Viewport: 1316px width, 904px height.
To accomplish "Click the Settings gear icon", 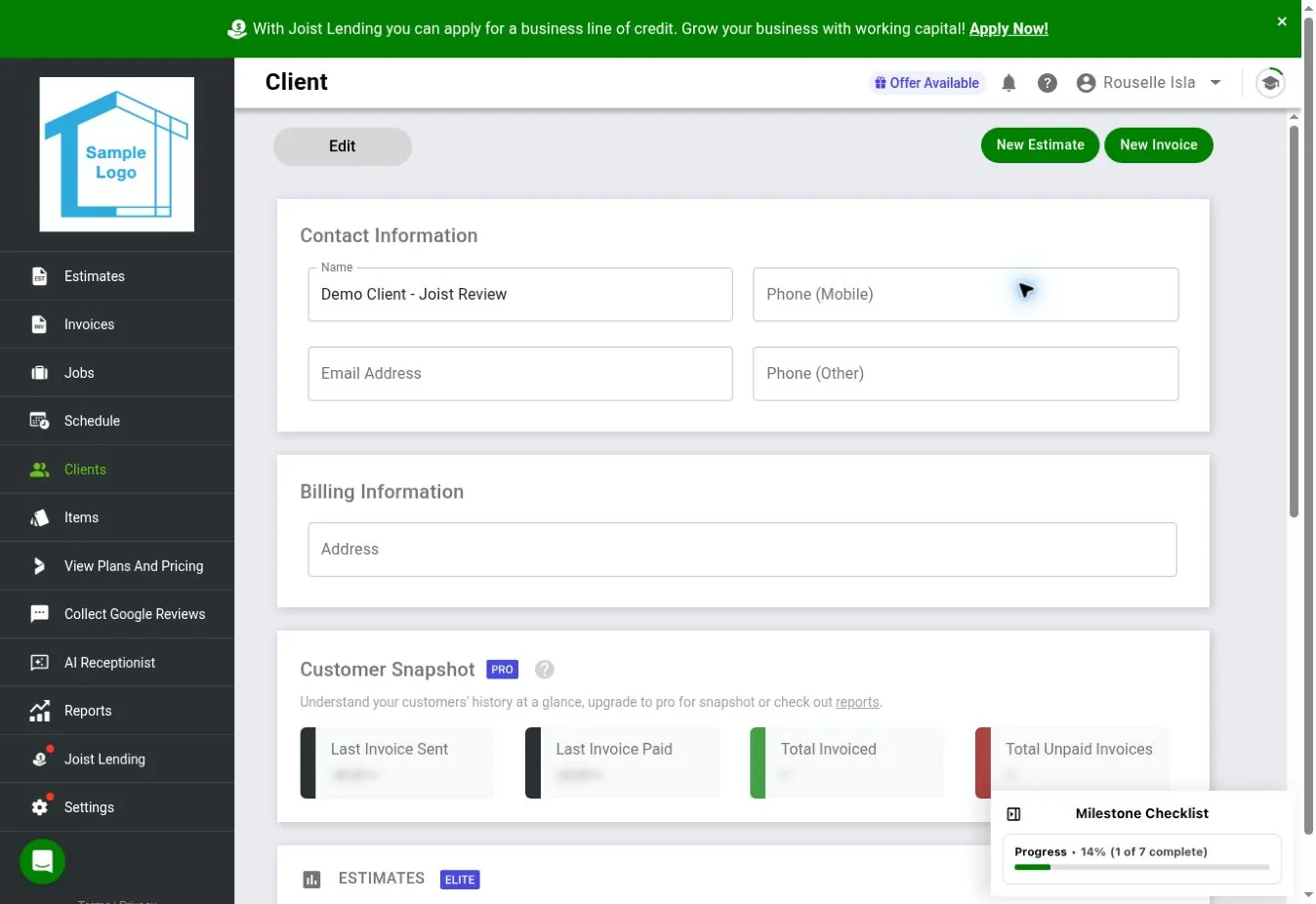I will click(39, 807).
